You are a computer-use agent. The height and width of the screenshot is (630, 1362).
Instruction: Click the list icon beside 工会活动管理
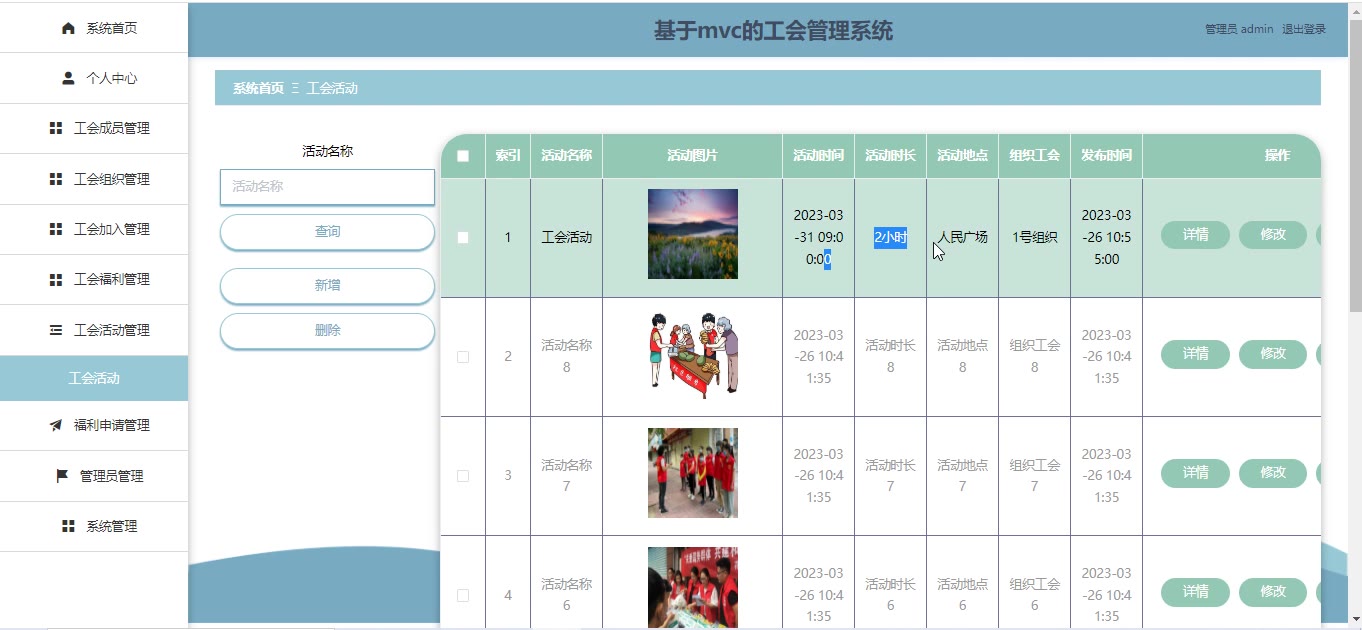(56, 330)
